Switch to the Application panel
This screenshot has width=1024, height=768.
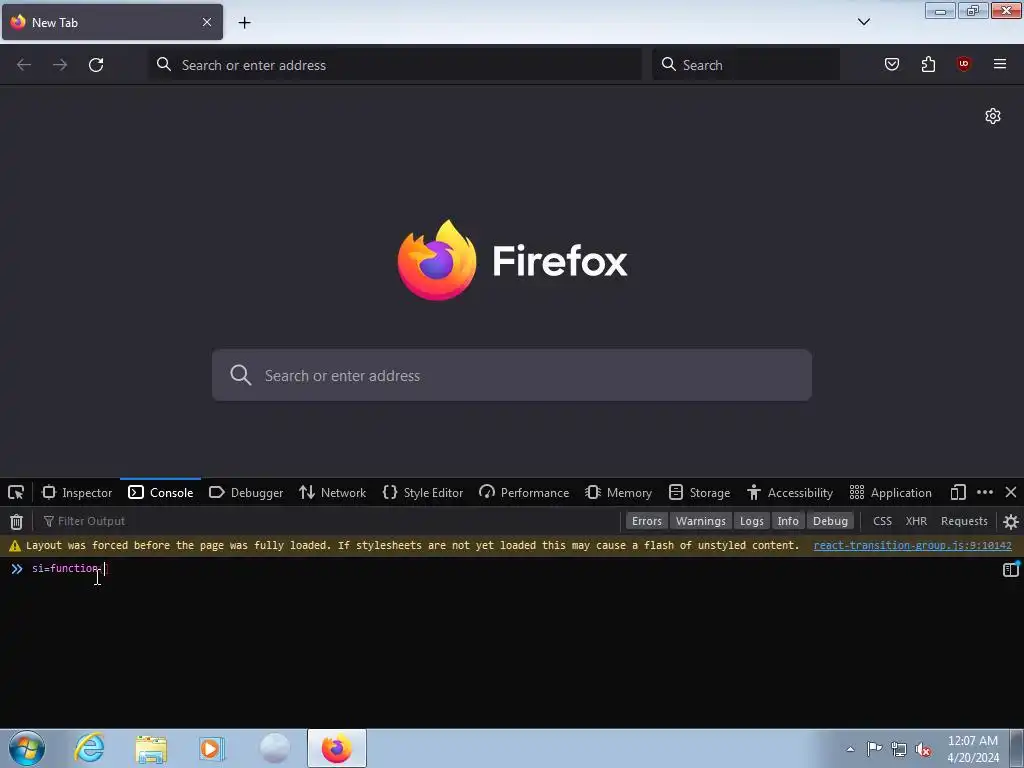coord(890,492)
